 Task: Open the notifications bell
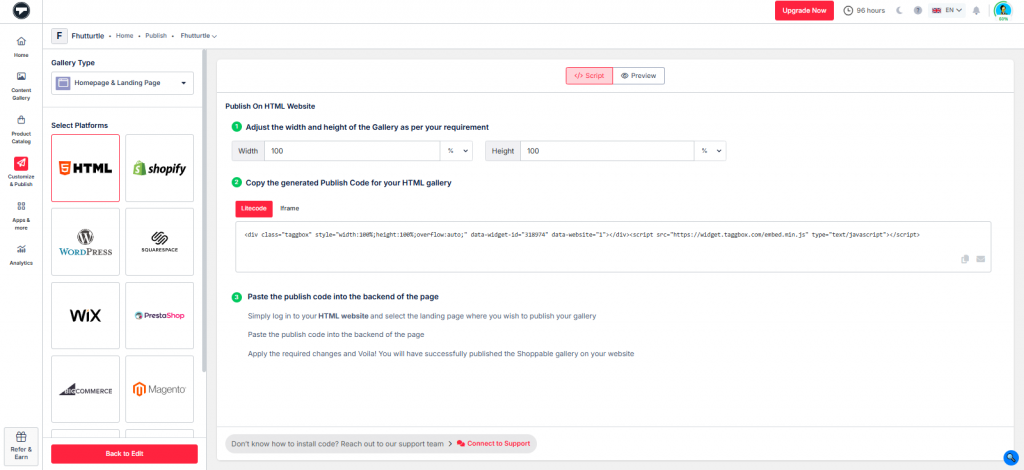click(x=976, y=10)
